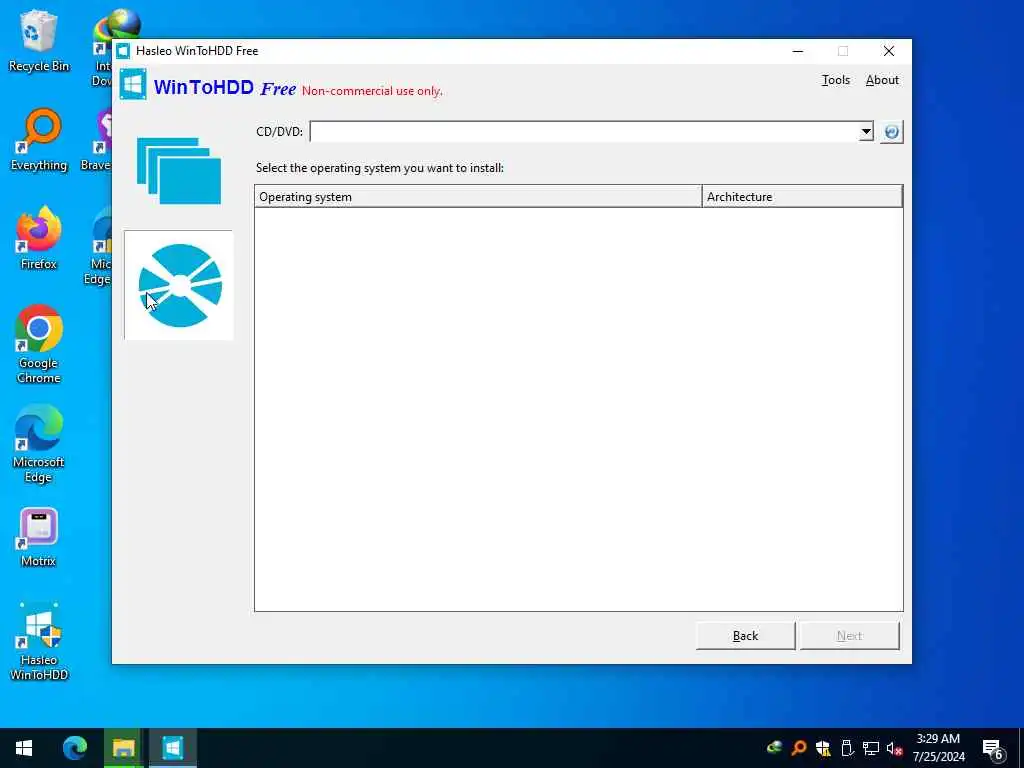Select the Hasleo WinToHDD desktop shortcut
Image resolution: width=1024 pixels, height=768 pixels.
point(39,642)
